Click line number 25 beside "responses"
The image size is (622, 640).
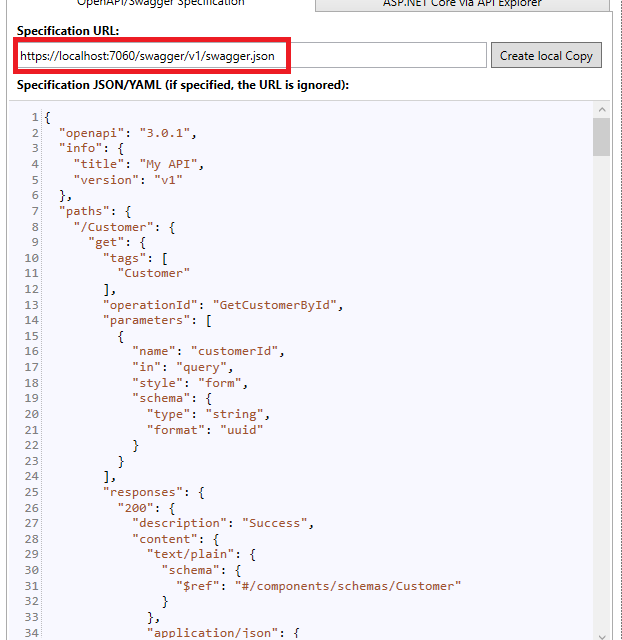30,492
